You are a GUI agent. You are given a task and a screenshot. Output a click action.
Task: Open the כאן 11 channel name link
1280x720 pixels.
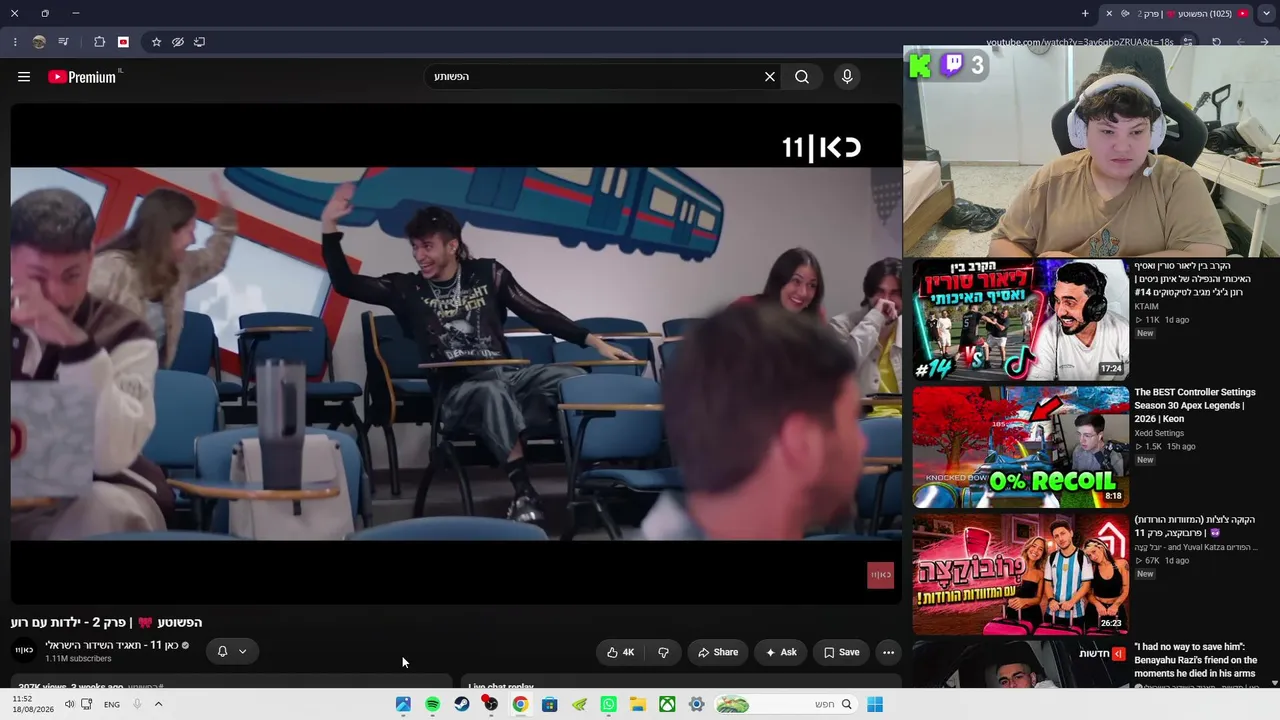click(x=111, y=645)
